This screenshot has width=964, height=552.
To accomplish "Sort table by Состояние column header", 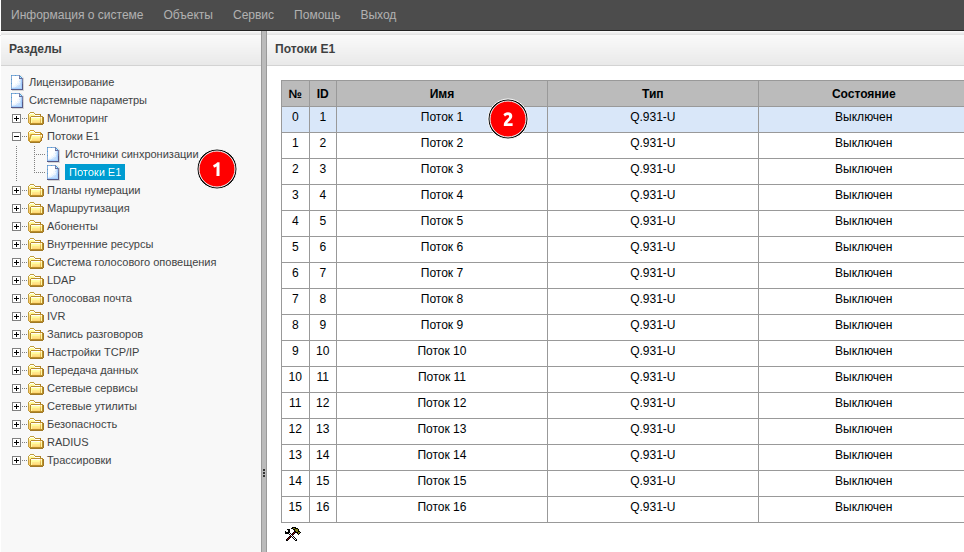I will coord(862,93).
